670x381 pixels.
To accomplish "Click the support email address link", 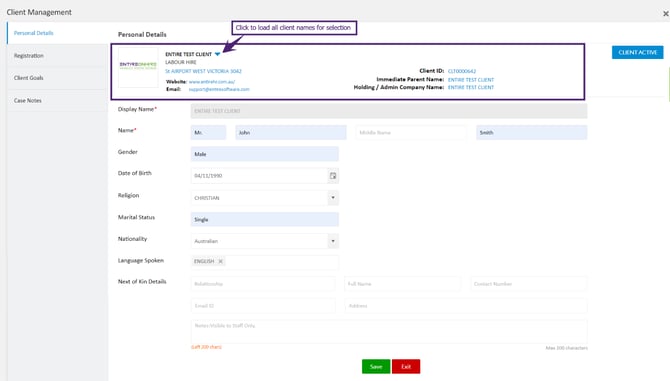I will [219, 89].
